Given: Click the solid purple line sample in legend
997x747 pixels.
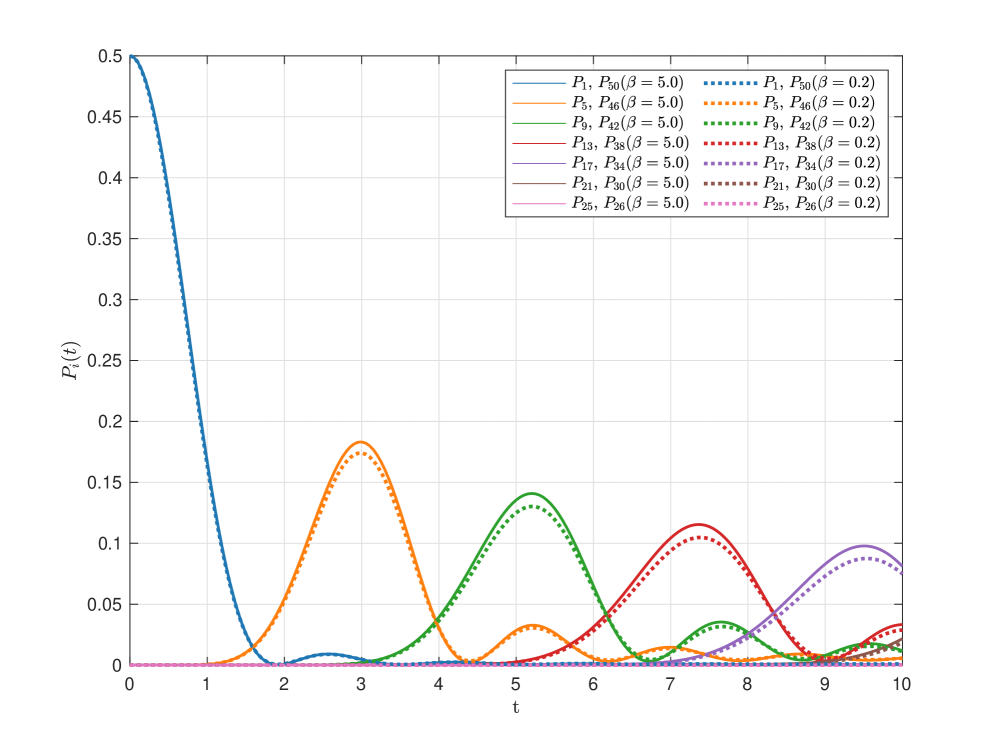Looking at the screenshot, I should [539, 163].
